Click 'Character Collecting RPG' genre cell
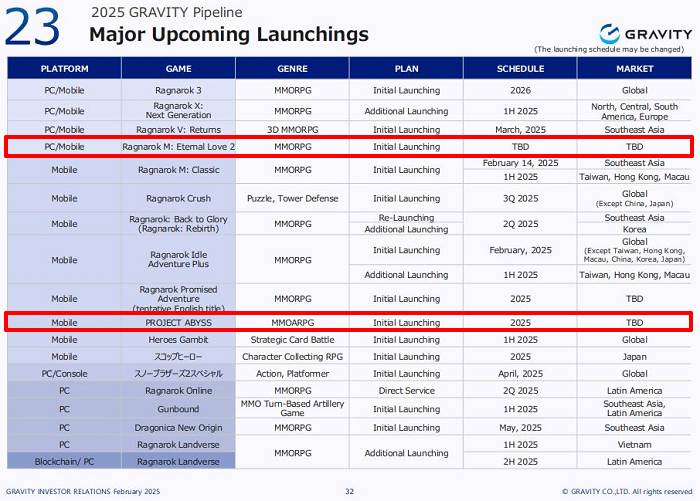 tap(292, 357)
